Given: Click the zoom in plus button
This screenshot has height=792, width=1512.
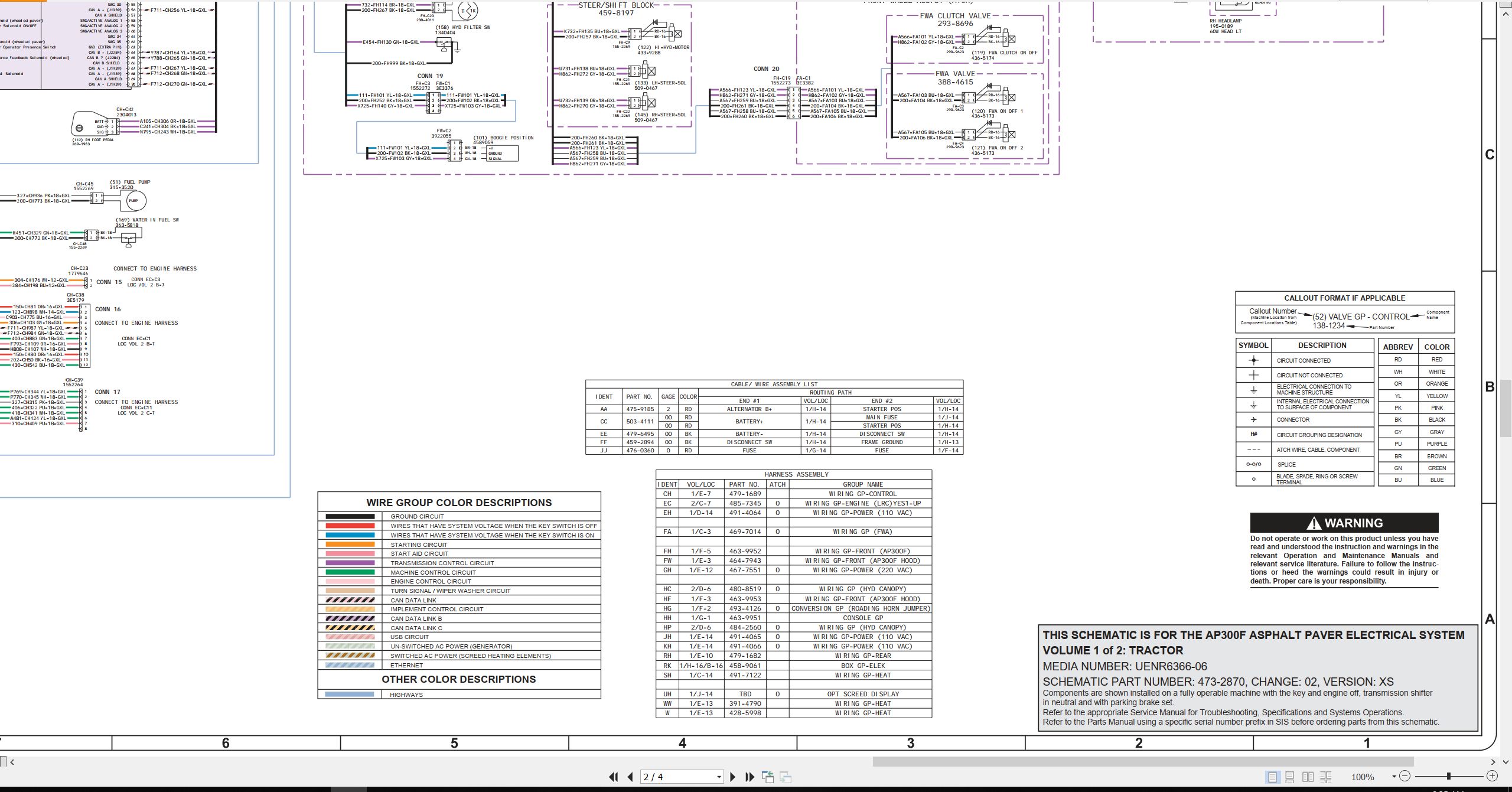Looking at the screenshot, I should click(x=1492, y=776).
